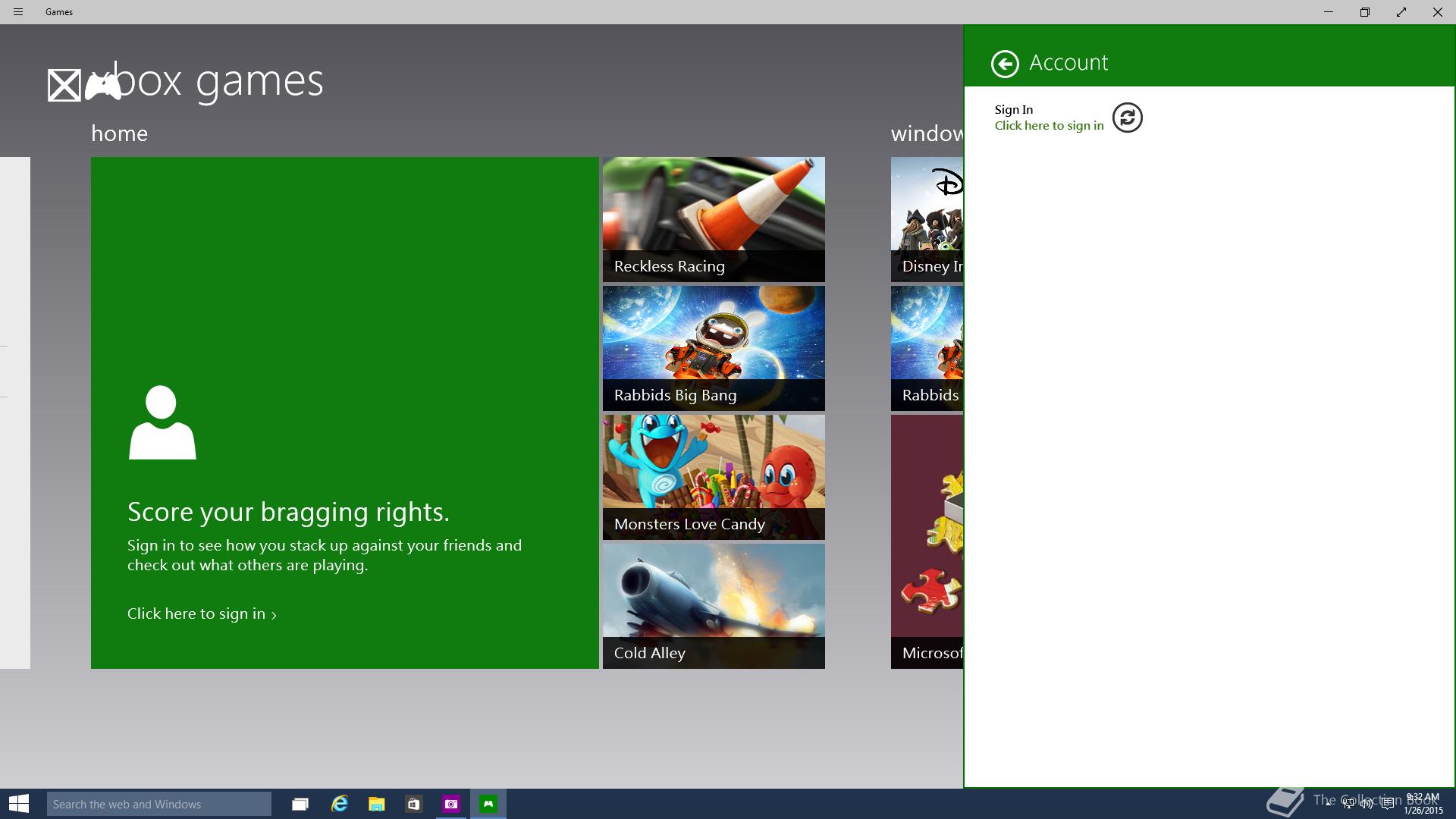This screenshot has width=1456, height=819.
Task: Open the hamburger menu in Games title bar
Action: (x=18, y=12)
